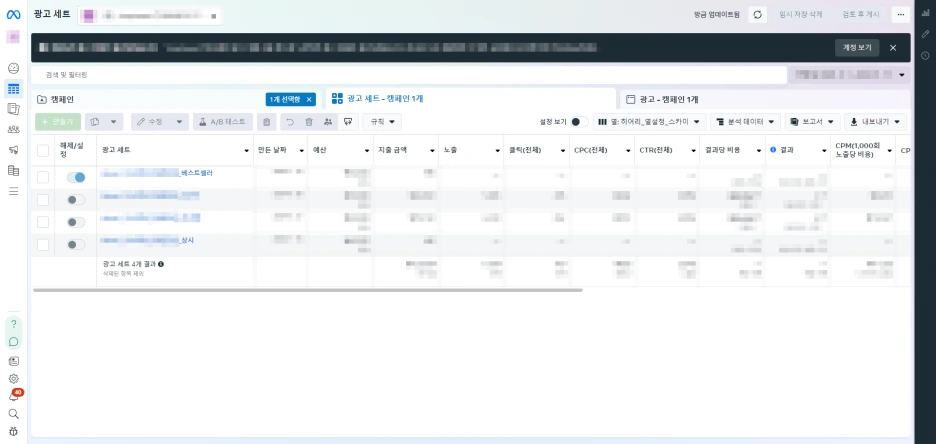Screen dimensions: 936x444
Task: Click the comment export icon in toolbar
Action: 347,122
